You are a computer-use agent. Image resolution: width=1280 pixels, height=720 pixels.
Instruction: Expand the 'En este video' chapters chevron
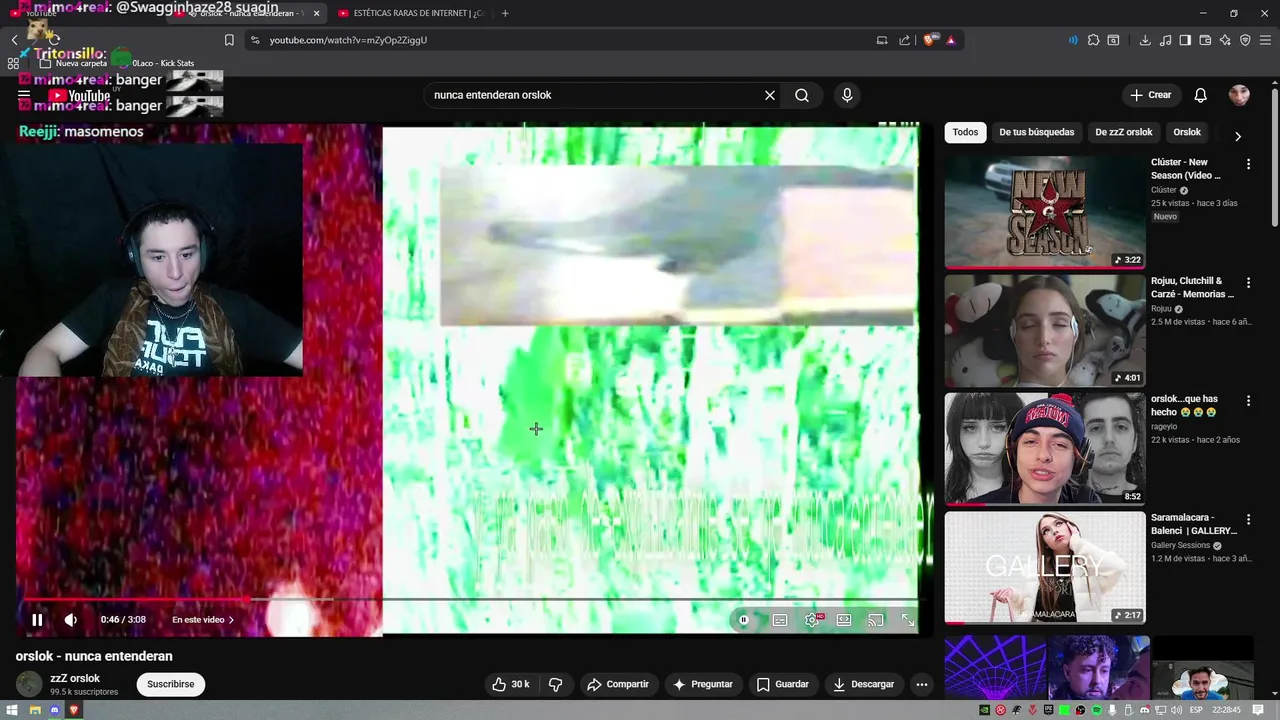pyautogui.click(x=231, y=620)
